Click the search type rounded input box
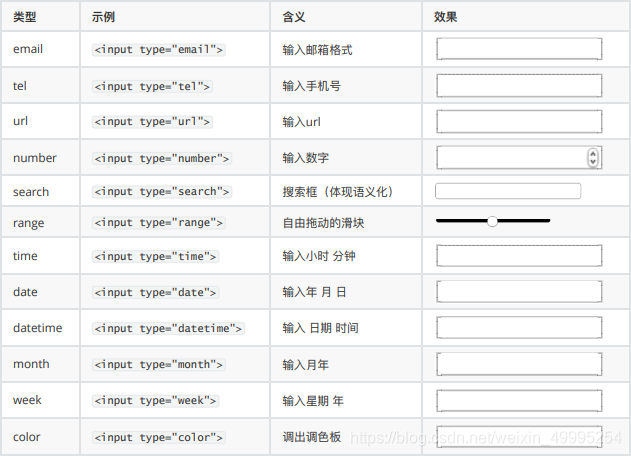The height and width of the screenshot is (456, 631). [508, 191]
